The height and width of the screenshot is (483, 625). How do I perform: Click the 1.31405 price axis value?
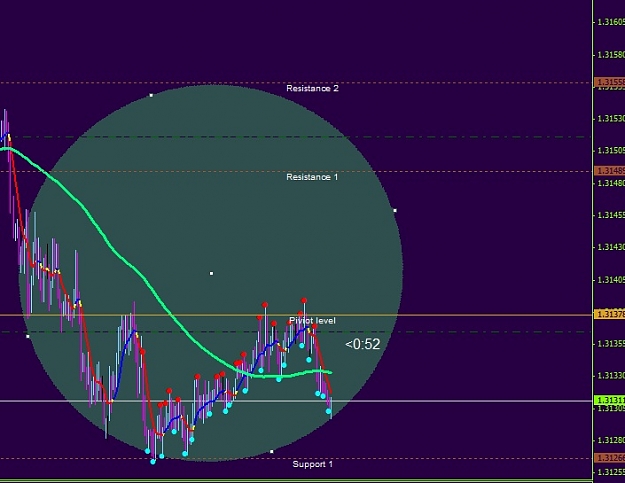point(611,280)
